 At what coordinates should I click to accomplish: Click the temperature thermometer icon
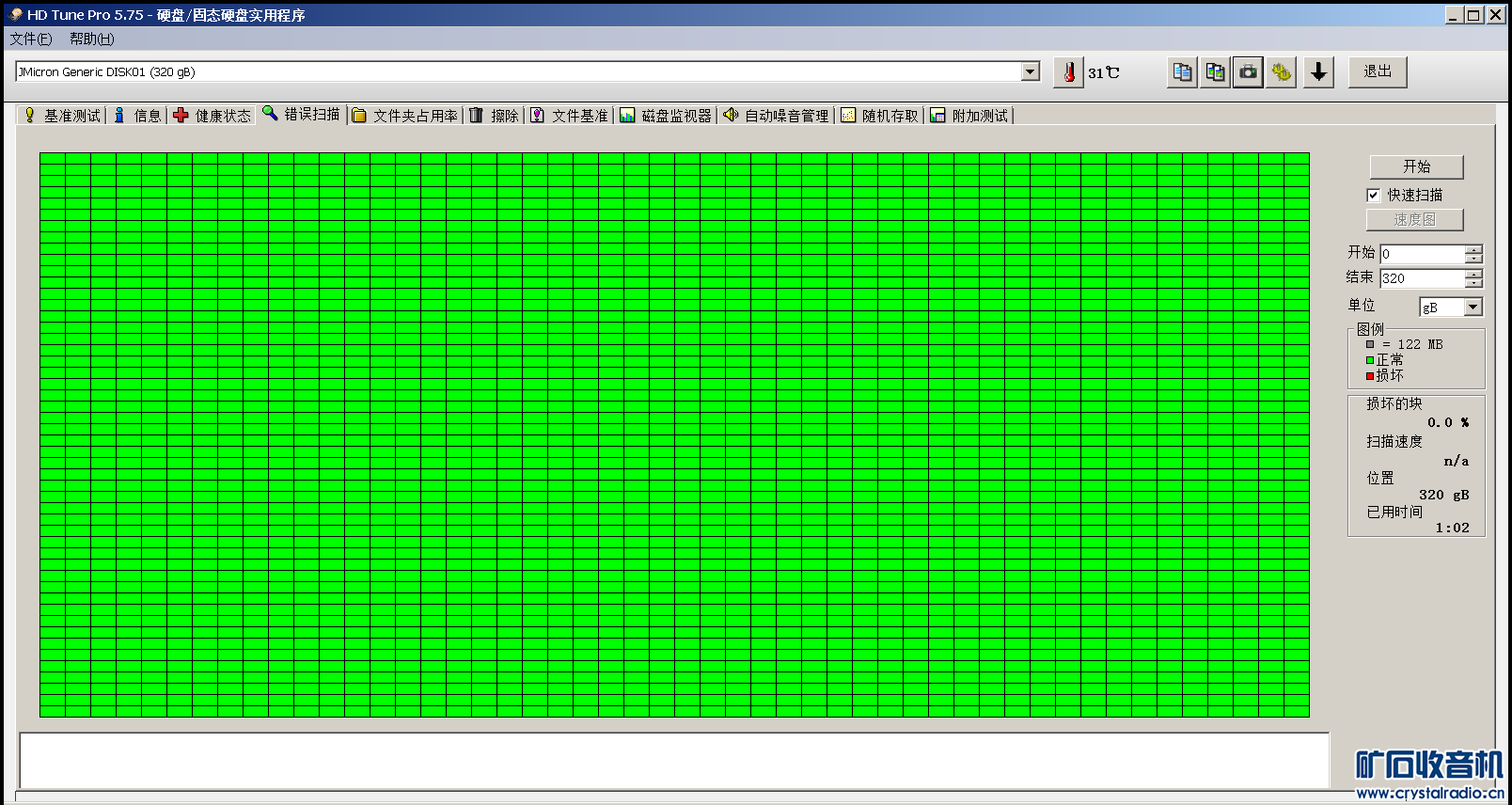1069,72
